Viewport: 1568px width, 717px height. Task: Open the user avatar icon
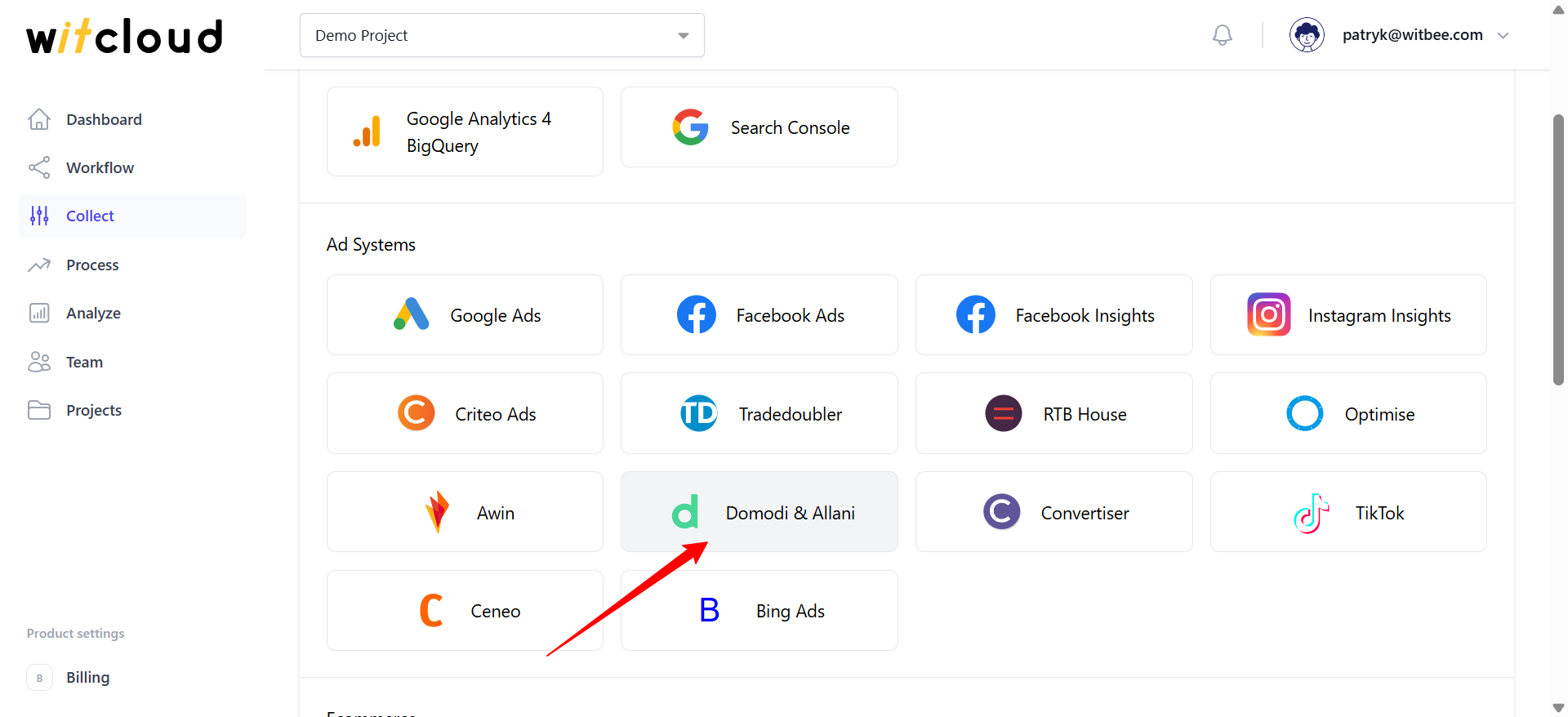pos(1307,35)
